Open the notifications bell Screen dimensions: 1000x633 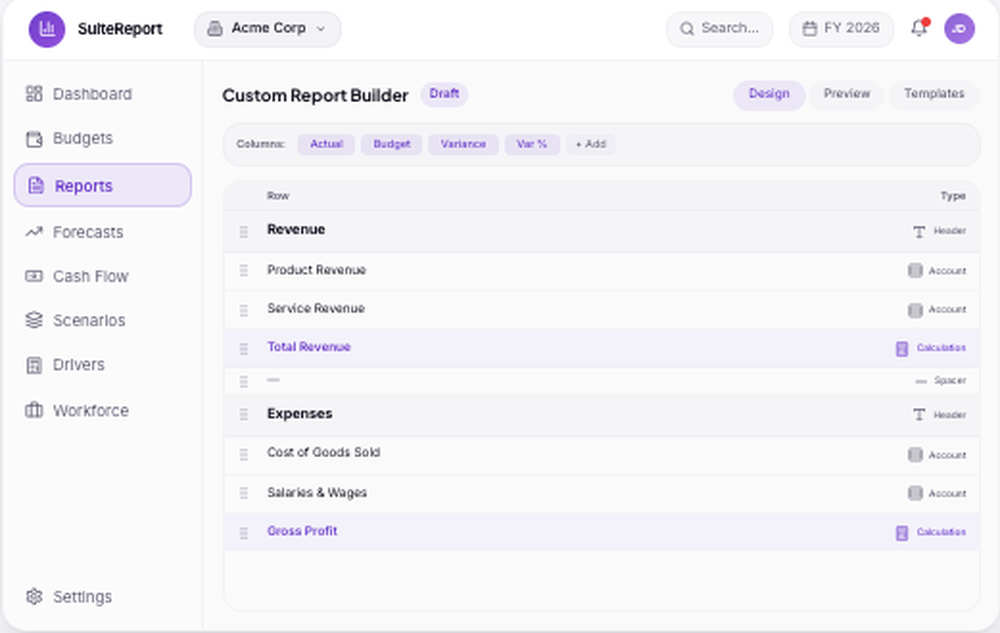(x=919, y=28)
